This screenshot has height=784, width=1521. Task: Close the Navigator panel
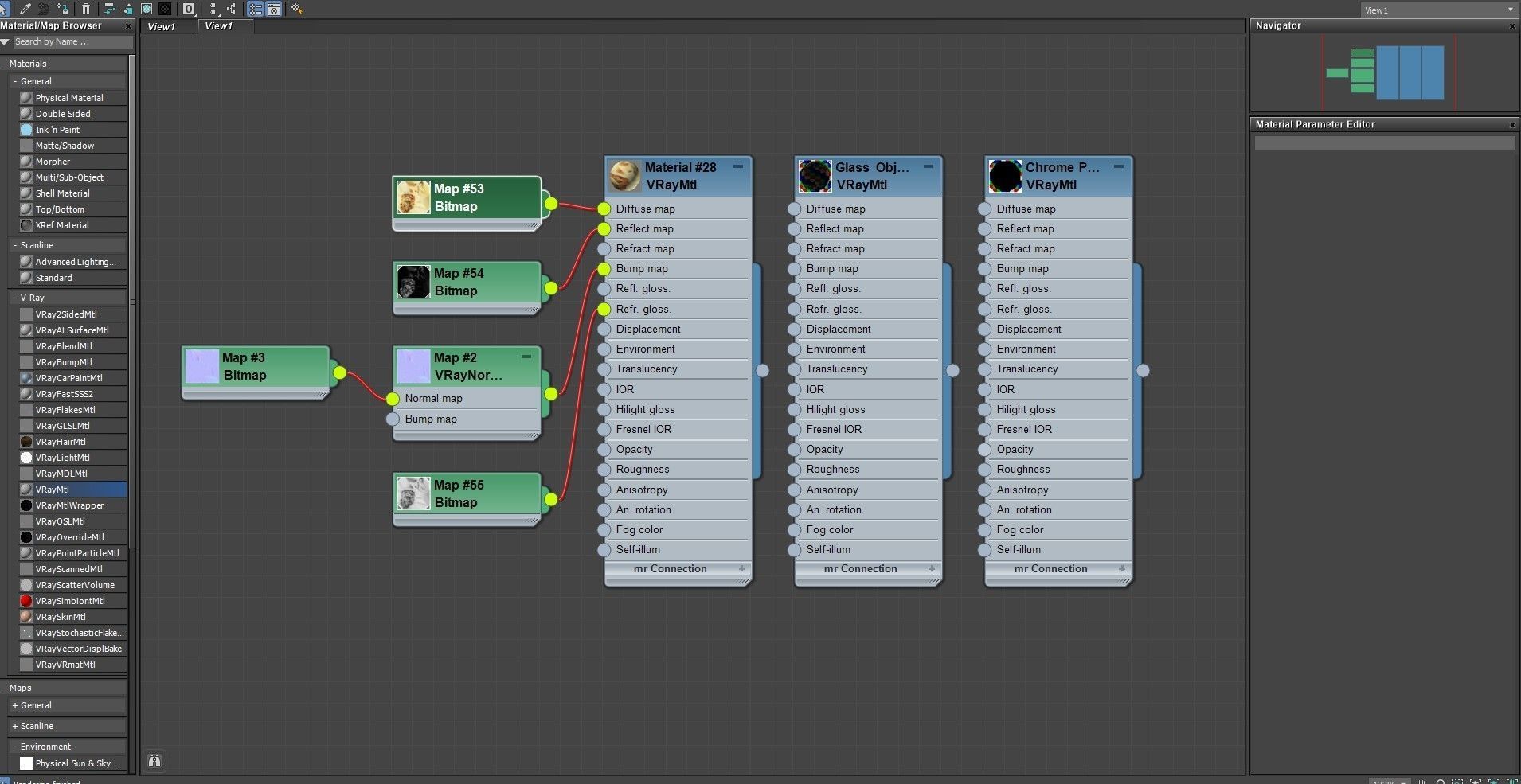pos(1512,26)
